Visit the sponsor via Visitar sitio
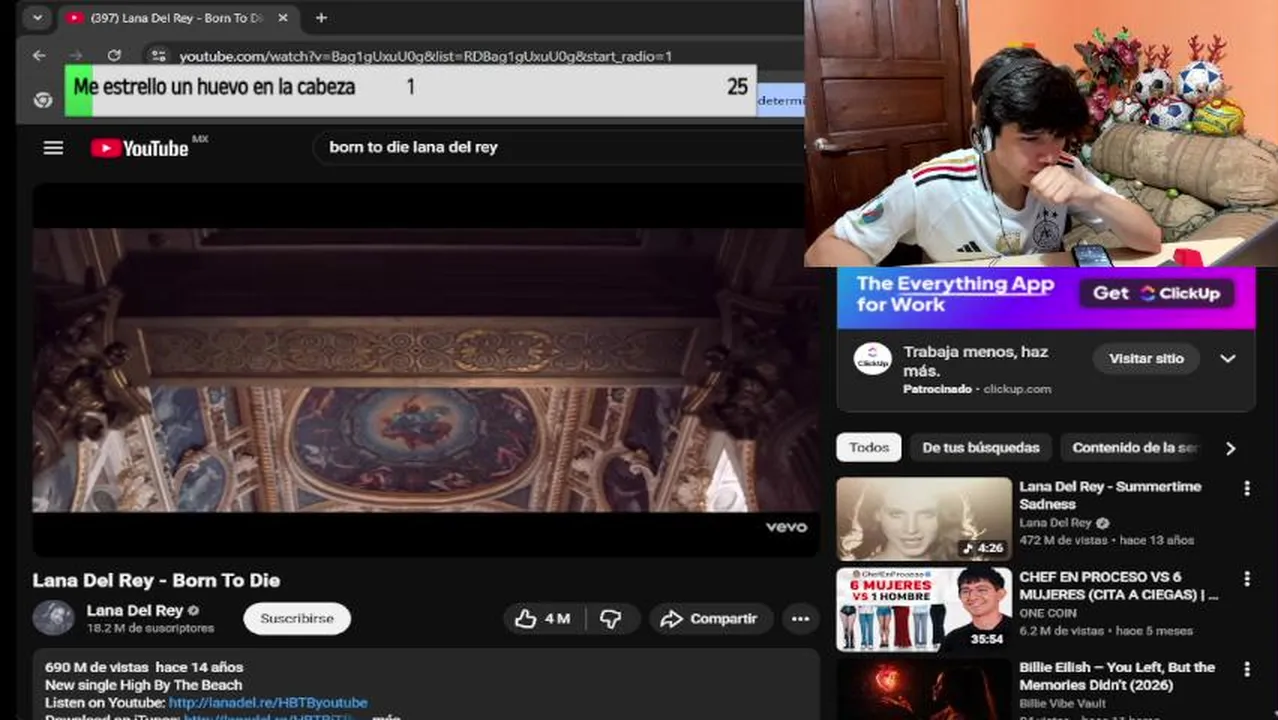This screenshot has width=1278, height=720. [x=1146, y=359]
